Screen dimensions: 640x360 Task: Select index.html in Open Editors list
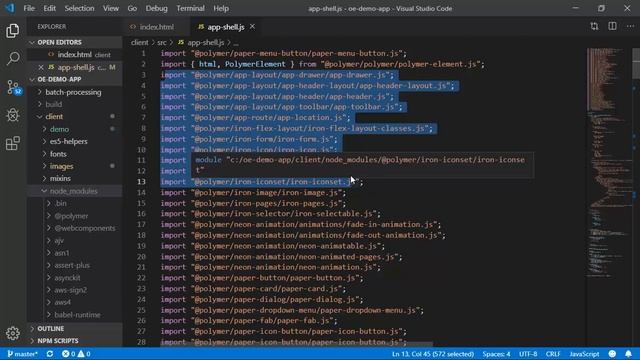coord(75,54)
